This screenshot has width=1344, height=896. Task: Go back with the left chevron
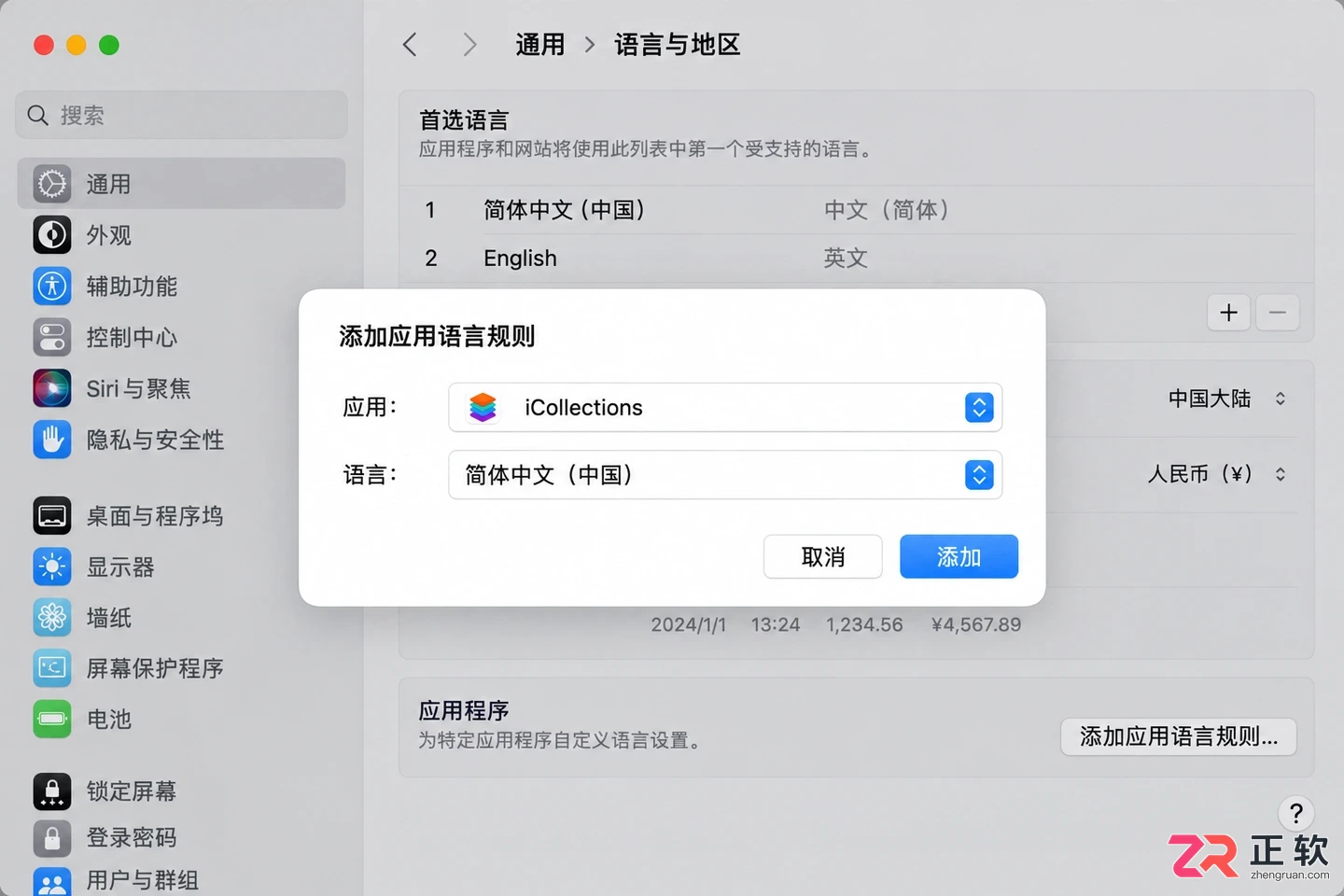(410, 44)
